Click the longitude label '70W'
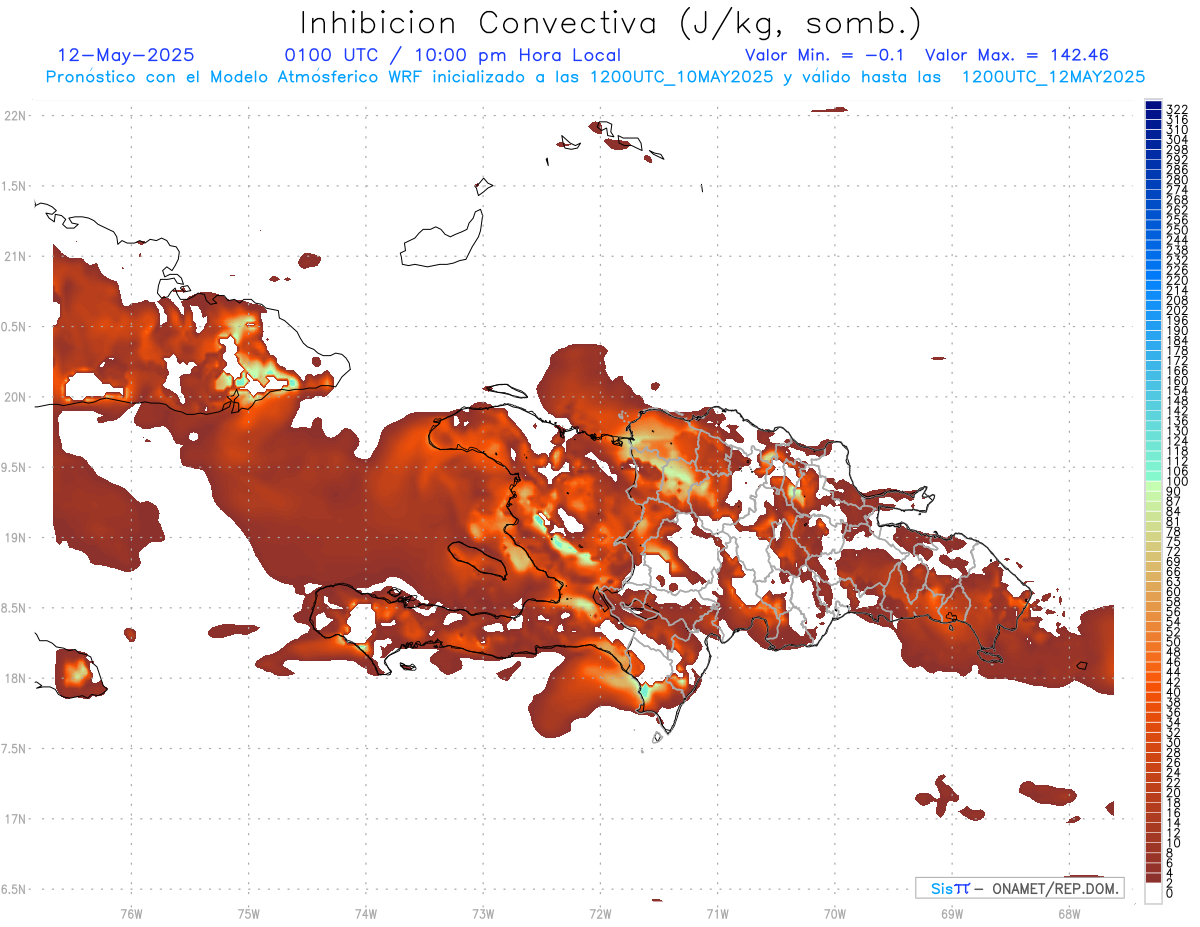Screen dimensions: 1200x927 coord(835,914)
